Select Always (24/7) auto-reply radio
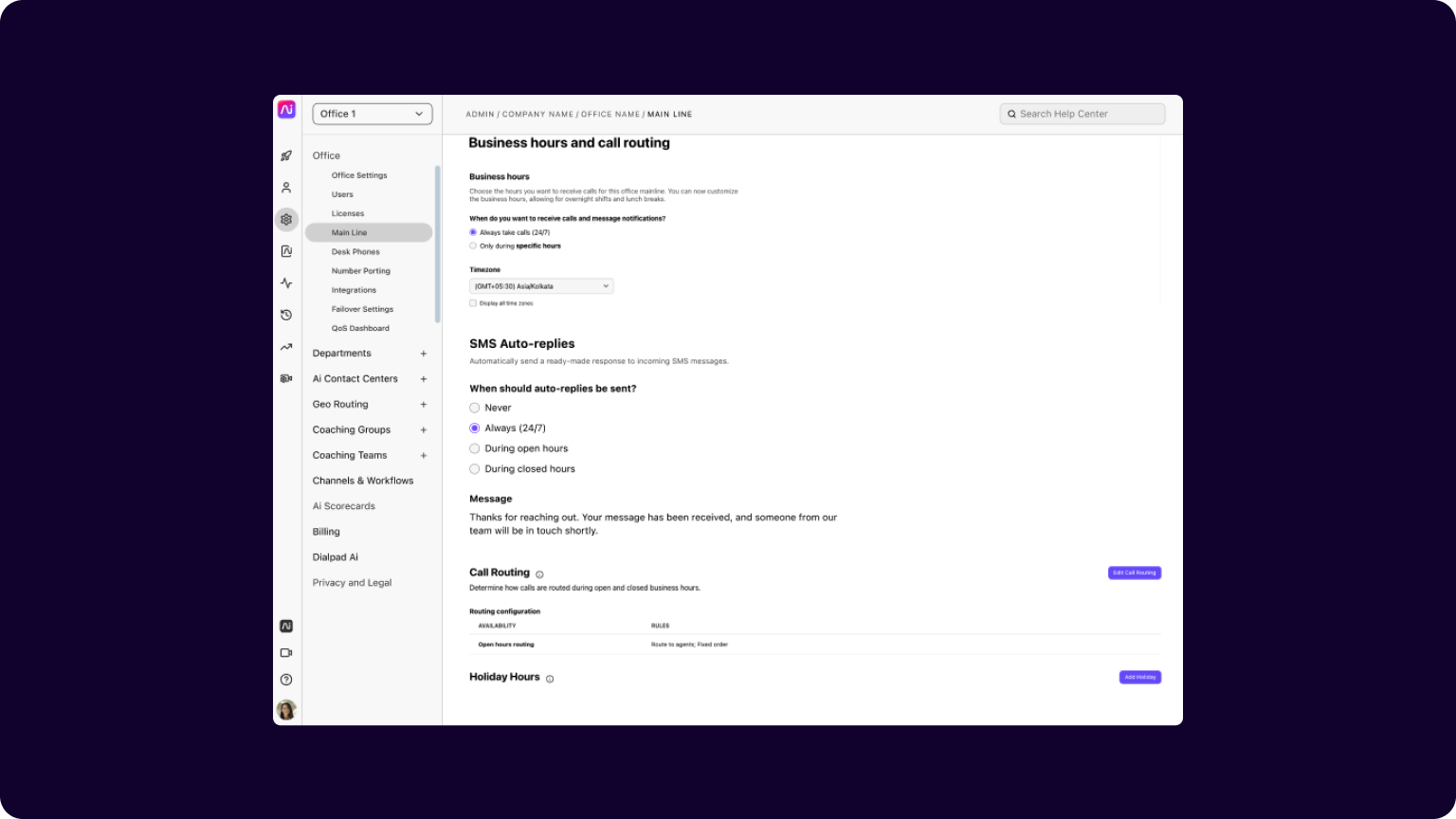 475,428
